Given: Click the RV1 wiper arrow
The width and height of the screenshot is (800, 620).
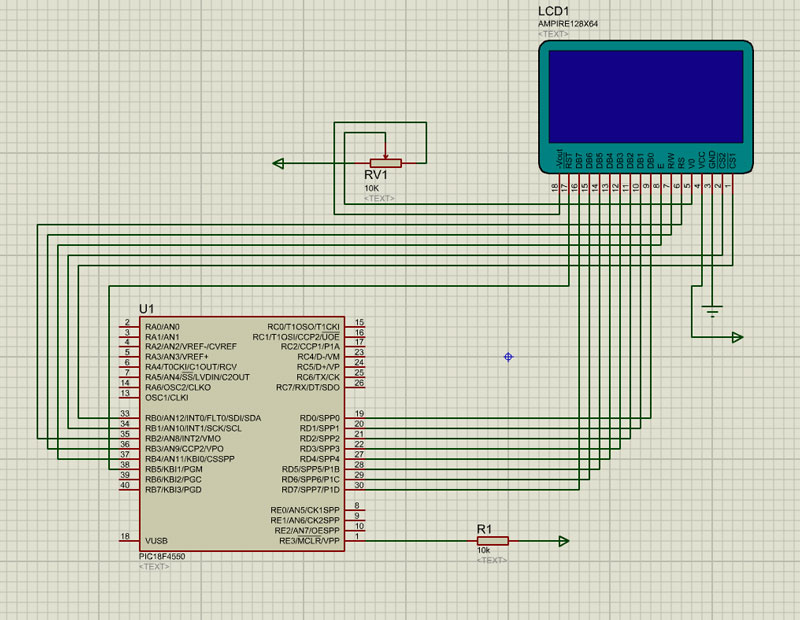Looking at the screenshot, I should (x=386, y=155).
